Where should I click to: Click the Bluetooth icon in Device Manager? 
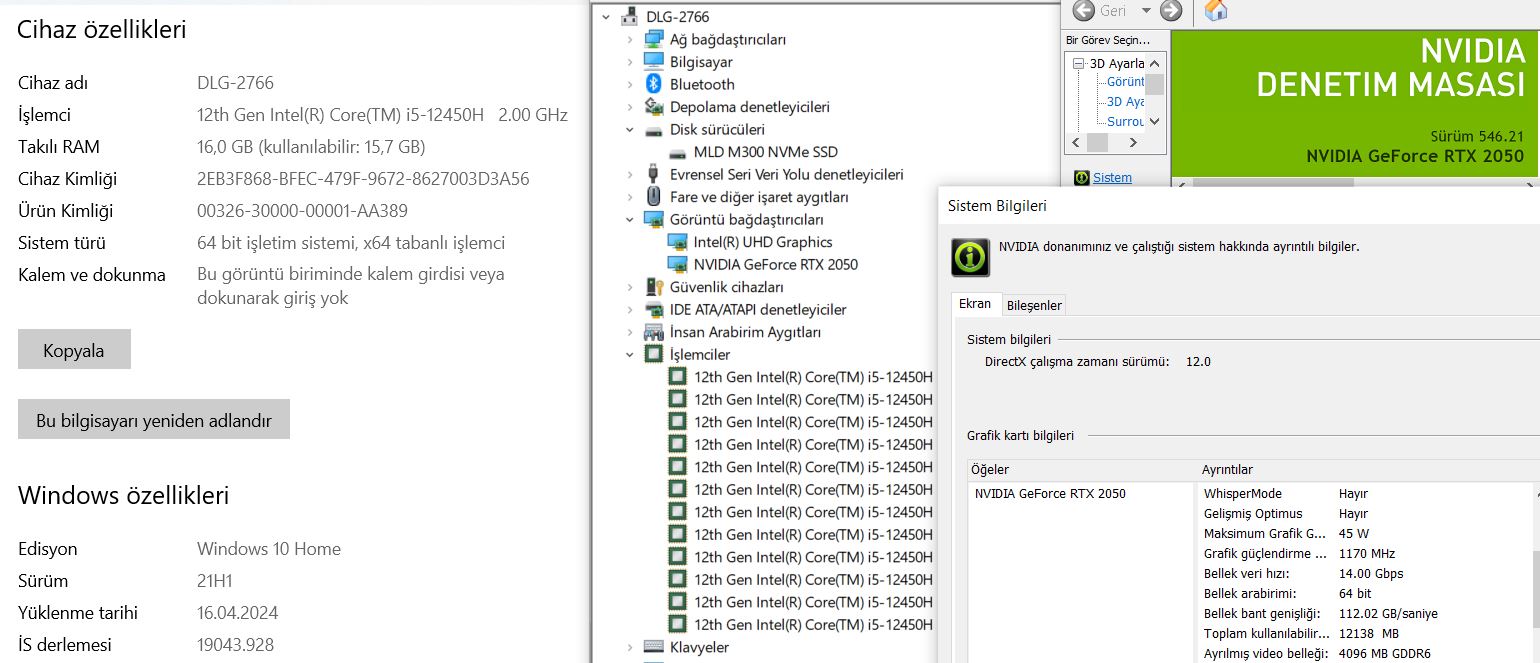coord(654,84)
